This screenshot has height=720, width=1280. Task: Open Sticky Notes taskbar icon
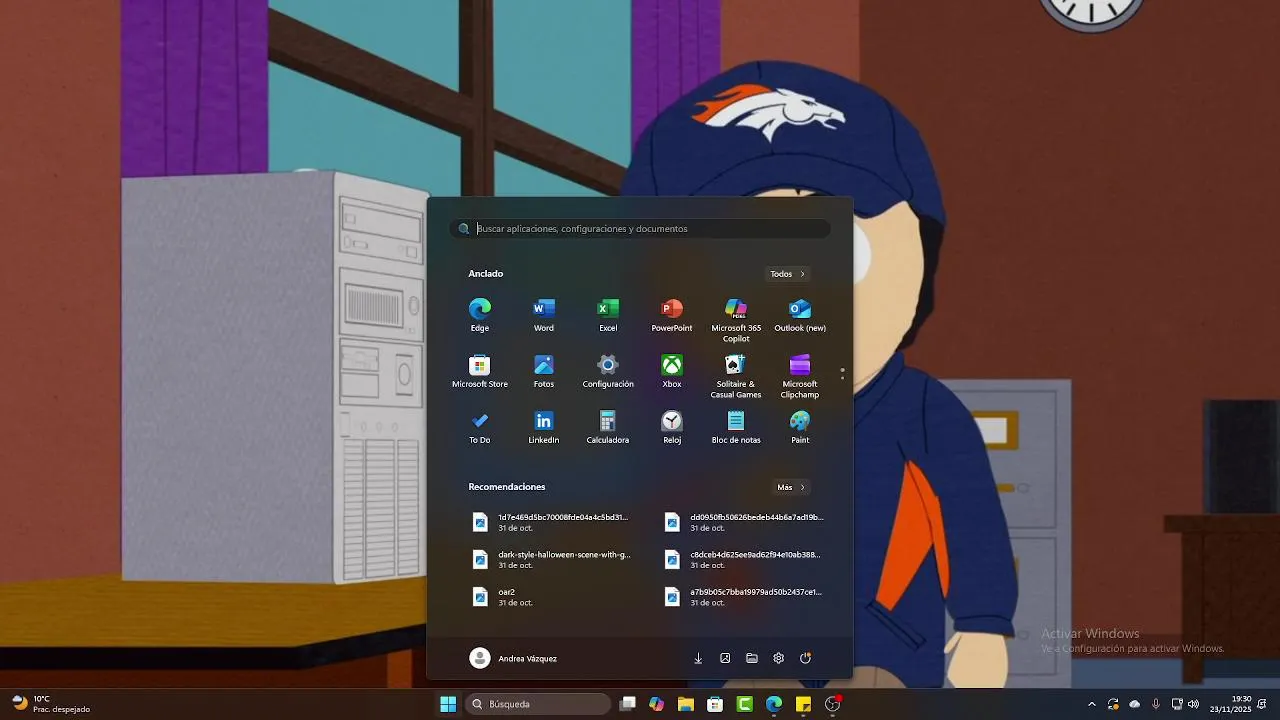(803, 704)
